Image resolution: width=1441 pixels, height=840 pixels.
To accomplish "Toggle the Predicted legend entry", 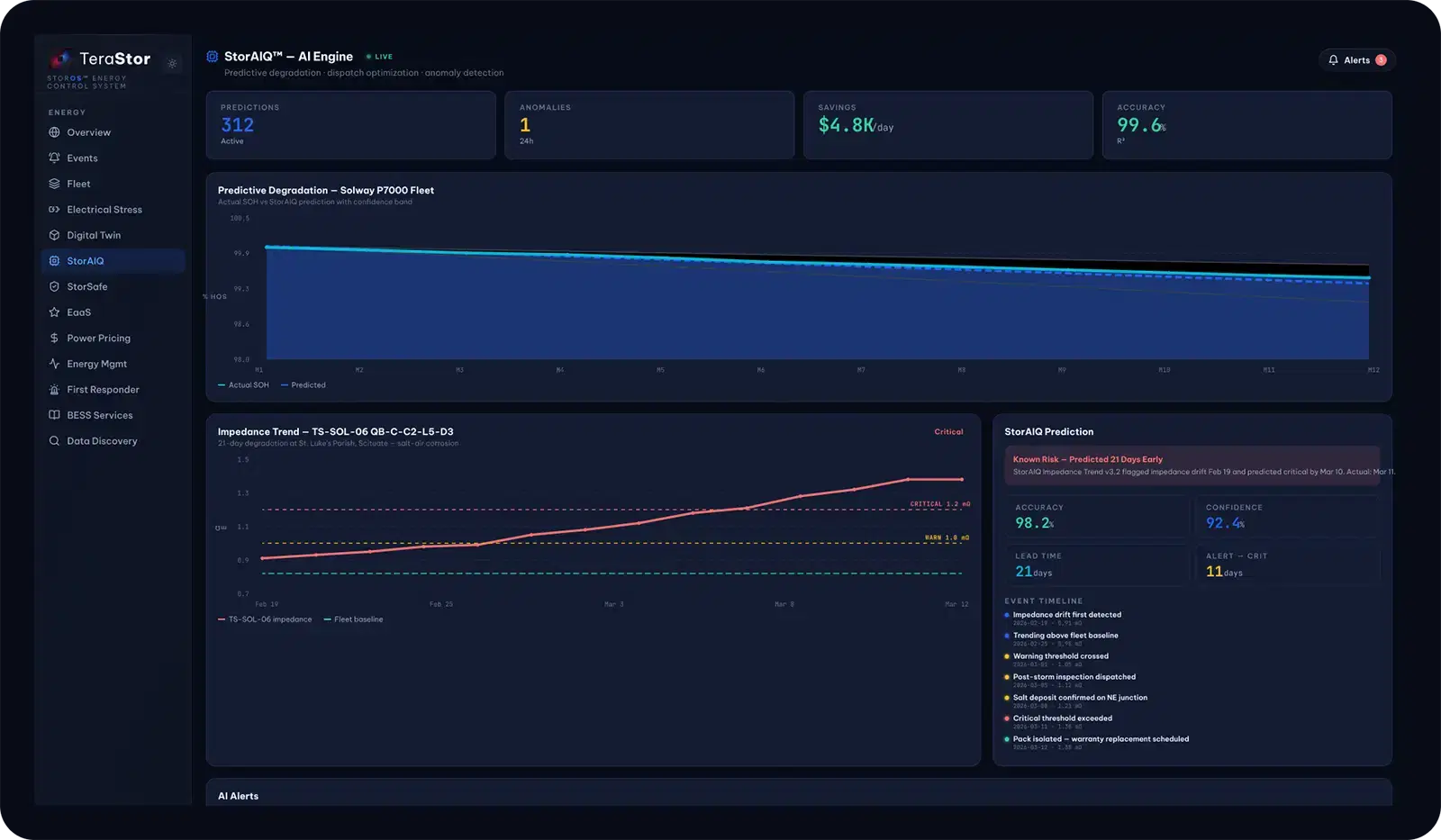I will coord(304,385).
